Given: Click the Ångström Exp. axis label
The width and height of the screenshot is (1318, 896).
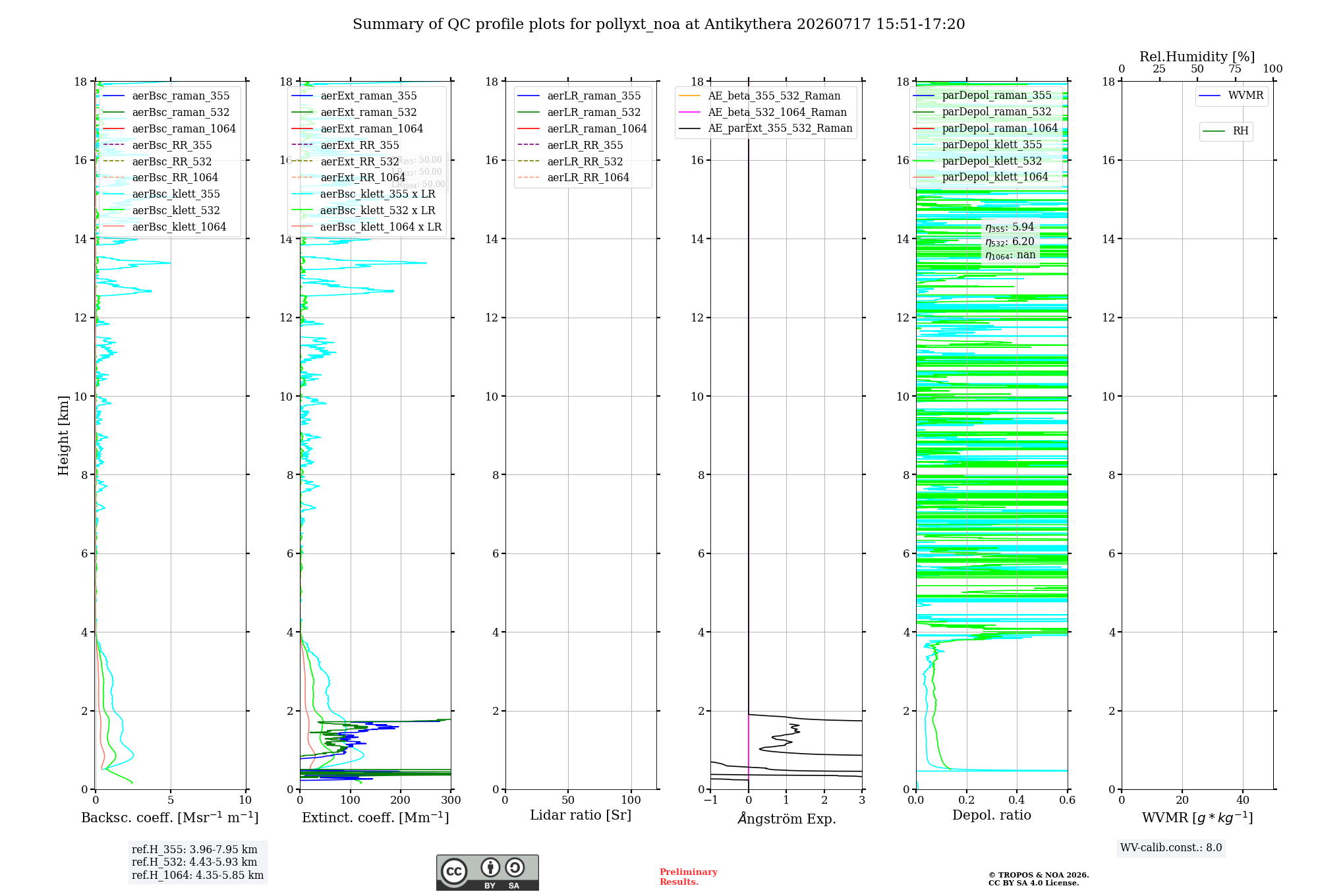Looking at the screenshot, I should coord(787,819).
